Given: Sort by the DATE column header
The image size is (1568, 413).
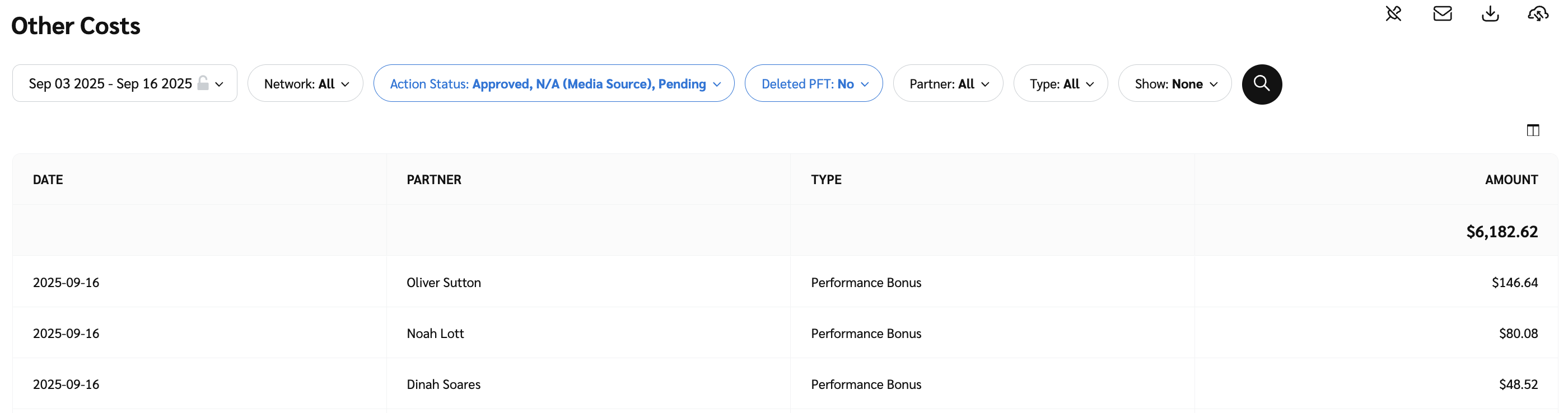Looking at the screenshot, I should [x=48, y=180].
